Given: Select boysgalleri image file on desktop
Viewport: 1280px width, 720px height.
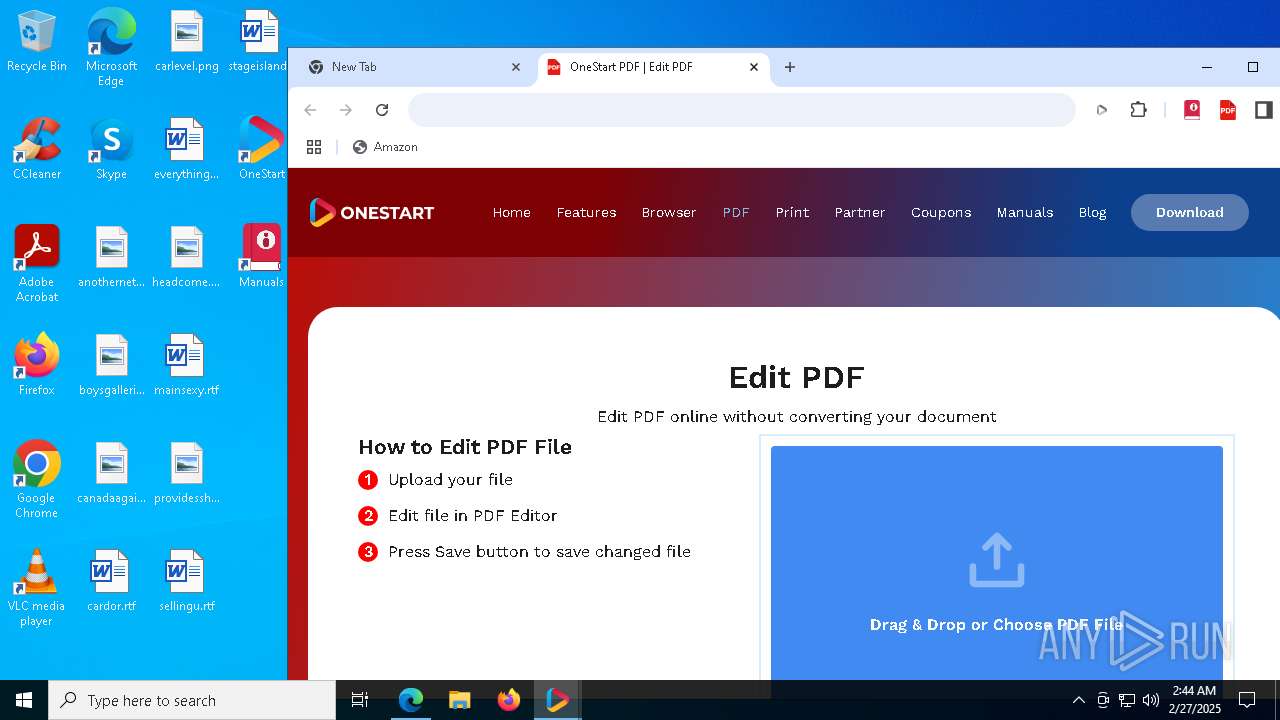Looking at the screenshot, I should 111,365.
